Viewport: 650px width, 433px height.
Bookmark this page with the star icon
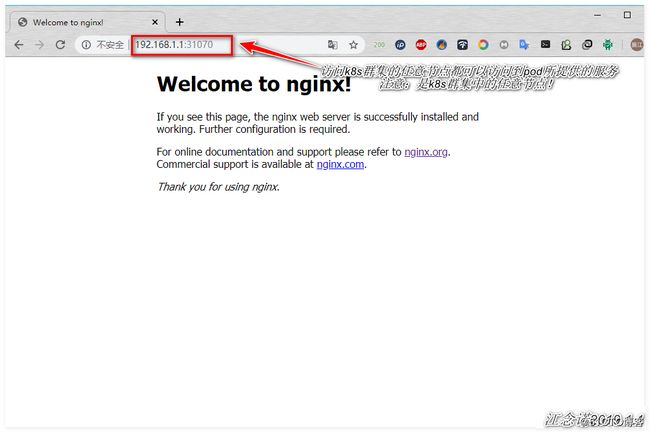pyautogui.click(x=353, y=45)
